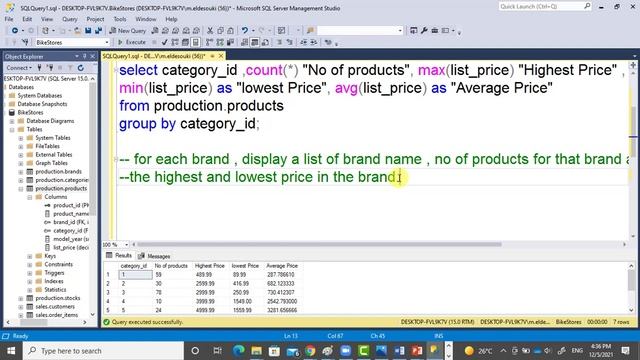
Task: Open the zoom 100% dropdown
Action: point(127,244)
